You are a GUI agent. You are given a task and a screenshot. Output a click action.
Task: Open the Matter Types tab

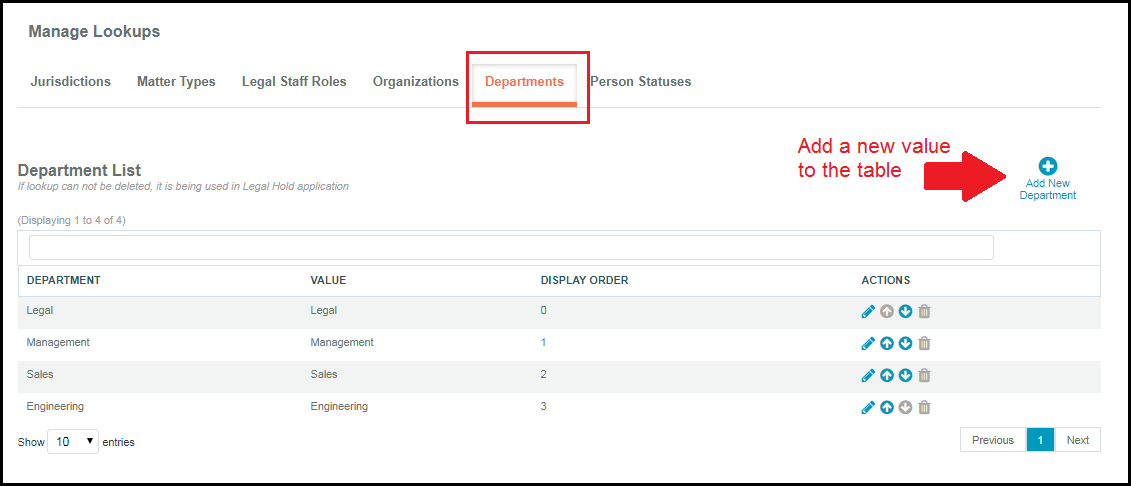pyautogui.click(x=176, y=82)
